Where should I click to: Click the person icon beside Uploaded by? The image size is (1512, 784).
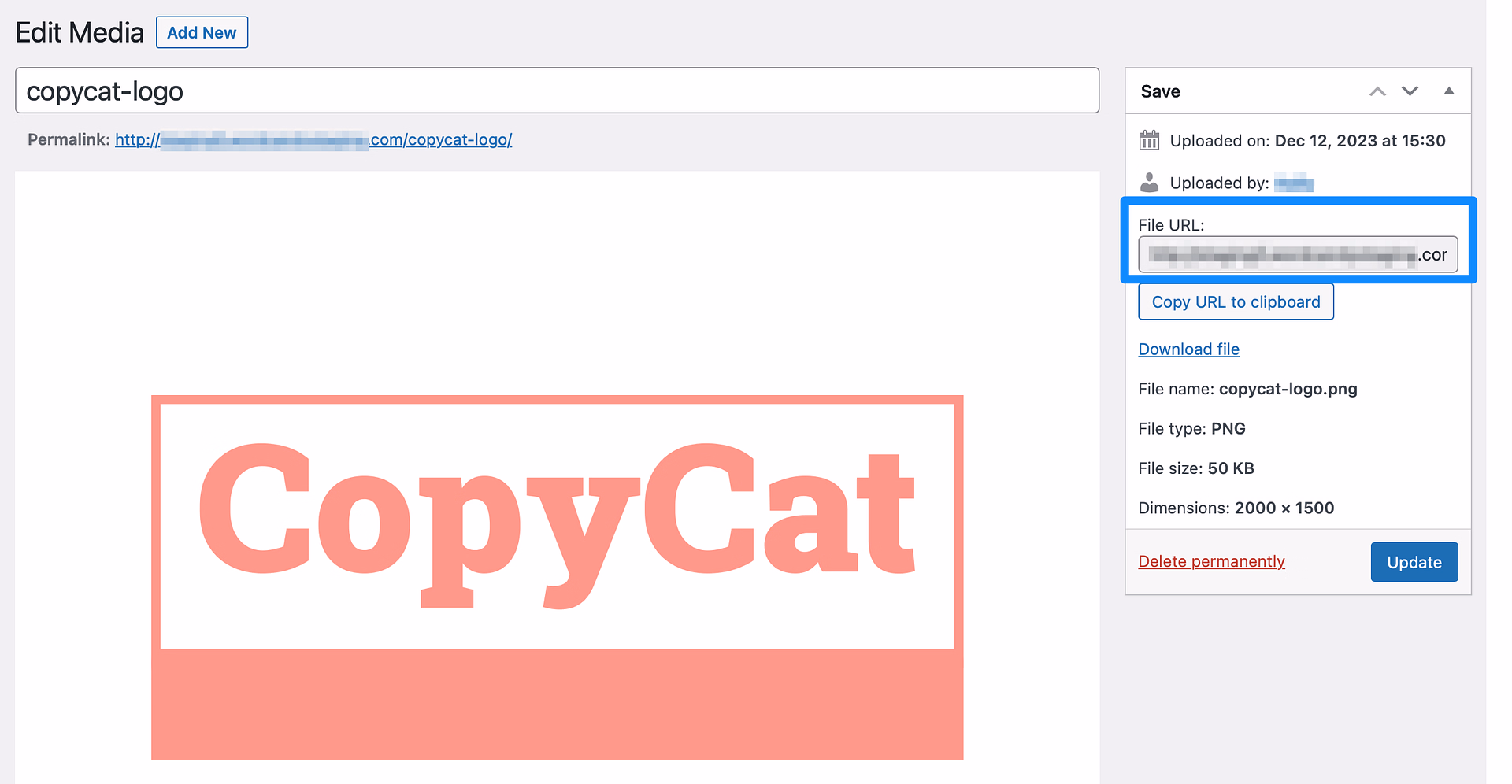(x=1149, y=182)
